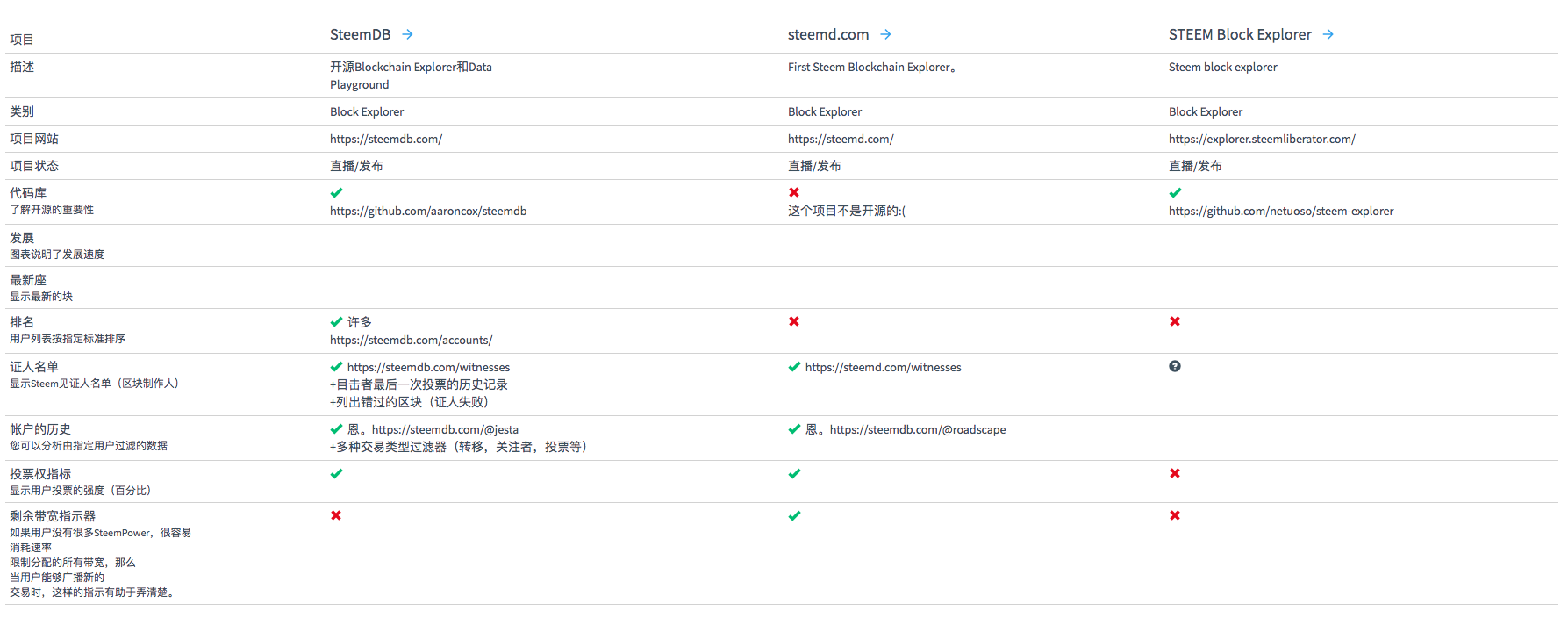The height and width of the screenshot is (618, 1568).
Task: Click SteemDB's red cross in 剩余带宽指示器 row
Action: (336, 515)
